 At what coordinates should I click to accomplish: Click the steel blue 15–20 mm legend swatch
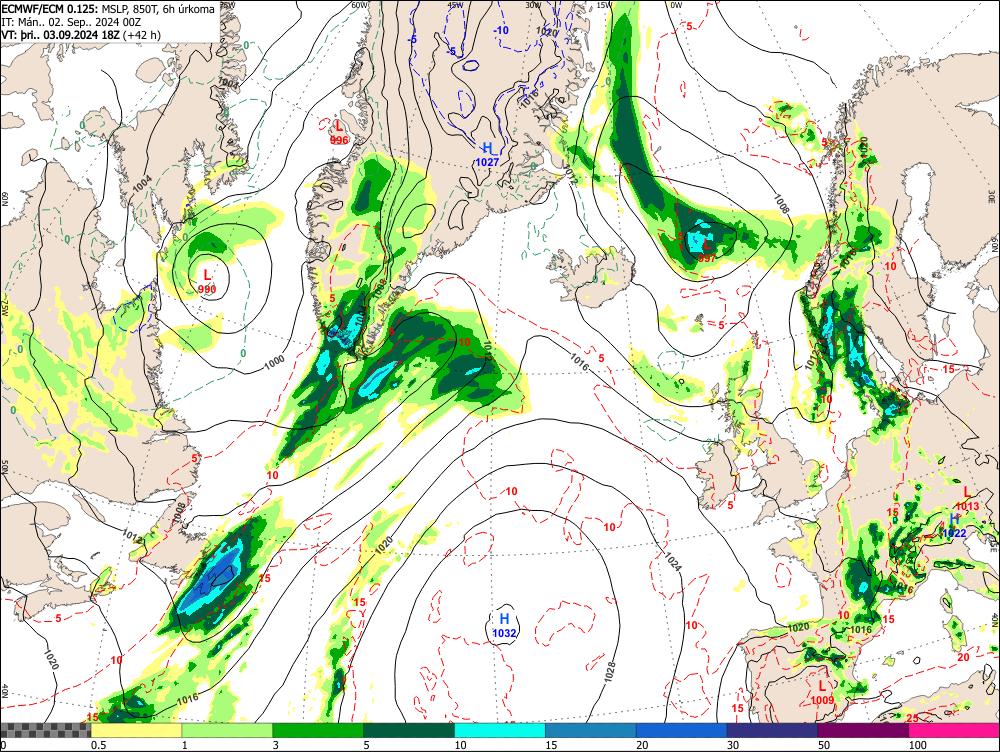point(591,730)
